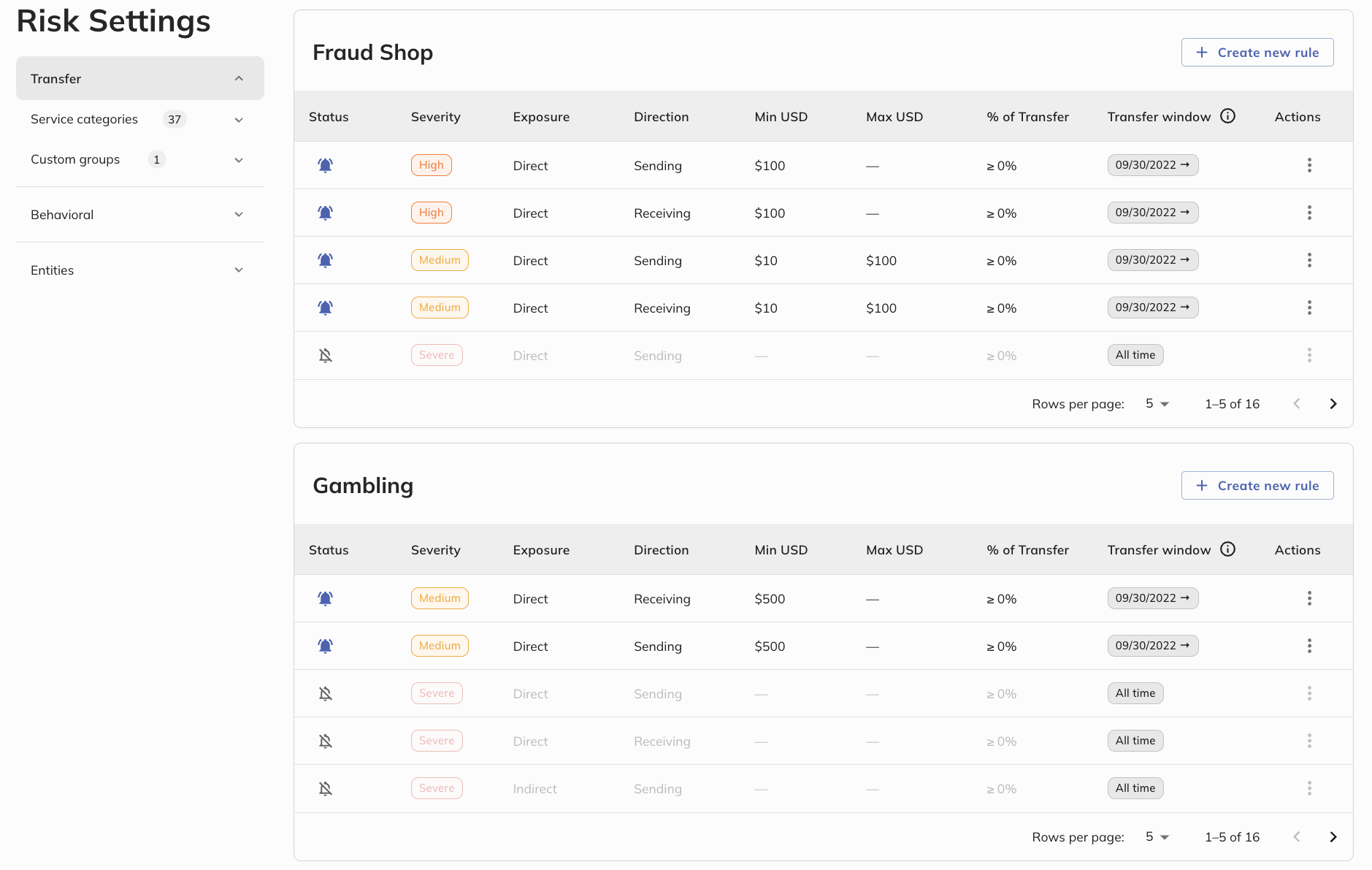Viewport: 1372px width, 870px height.
Task: Click the All time chip in Fraud Shop
Action: tap(1135, 355)
